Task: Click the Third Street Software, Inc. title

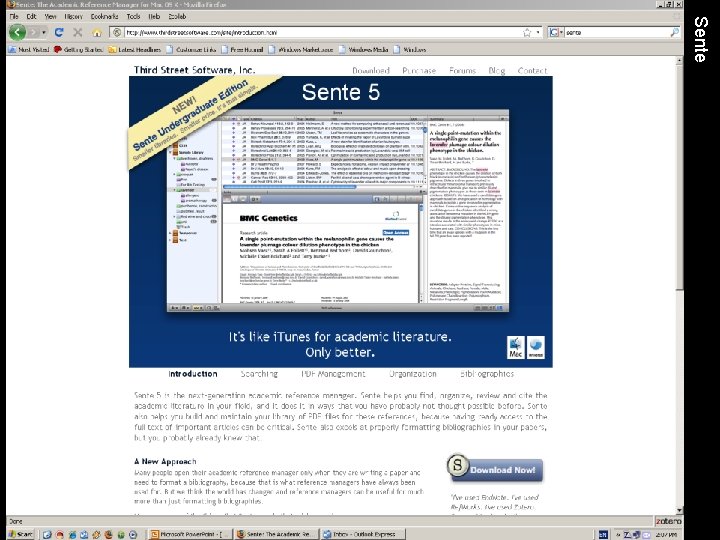Action: coord(194,70)
